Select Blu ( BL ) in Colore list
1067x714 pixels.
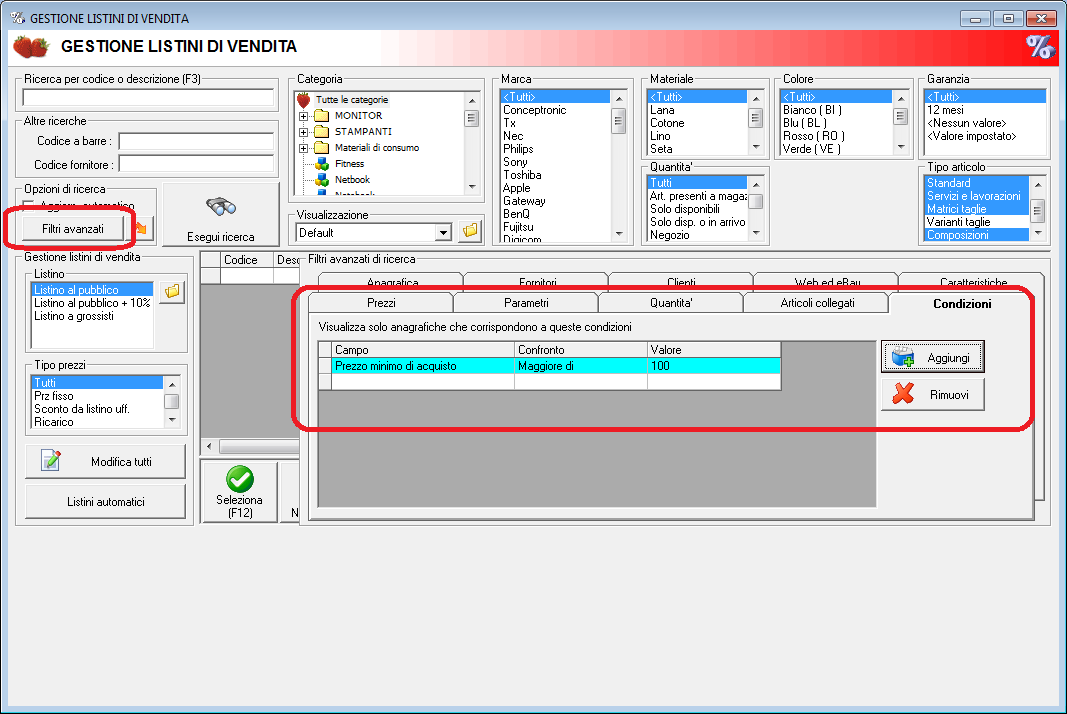pos(804,123)
